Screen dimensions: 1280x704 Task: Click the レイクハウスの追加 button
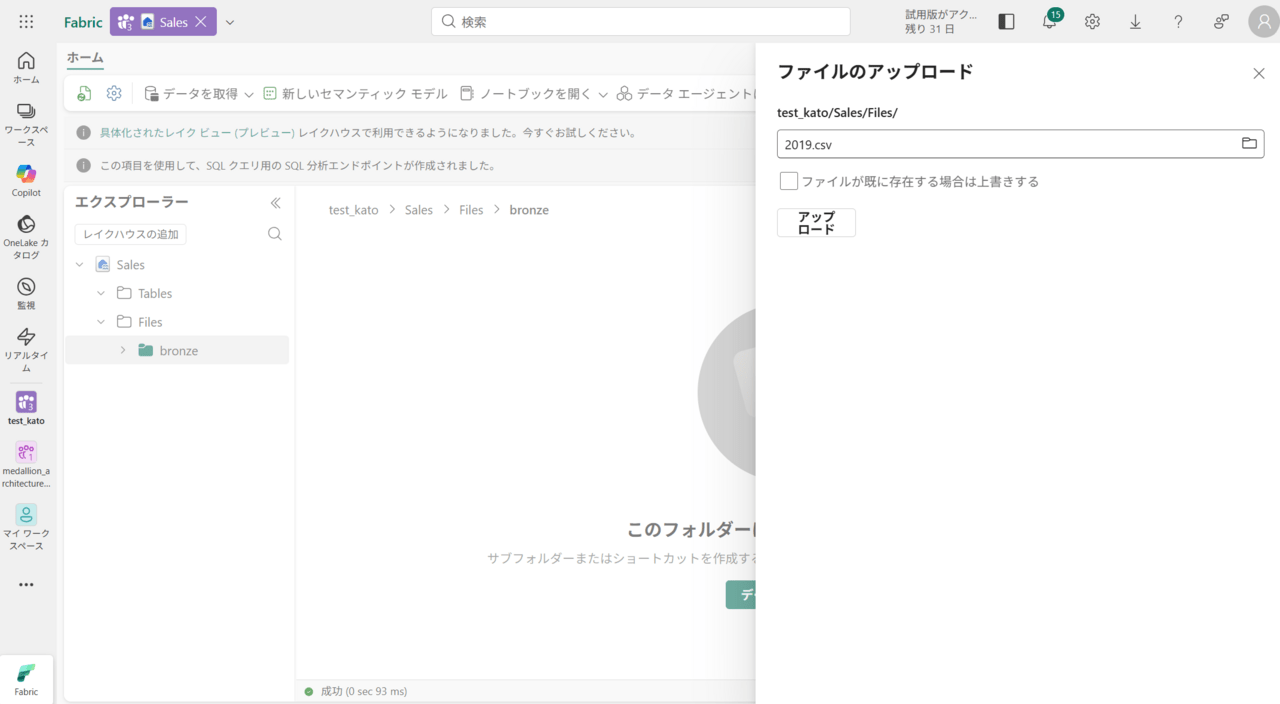130,234
